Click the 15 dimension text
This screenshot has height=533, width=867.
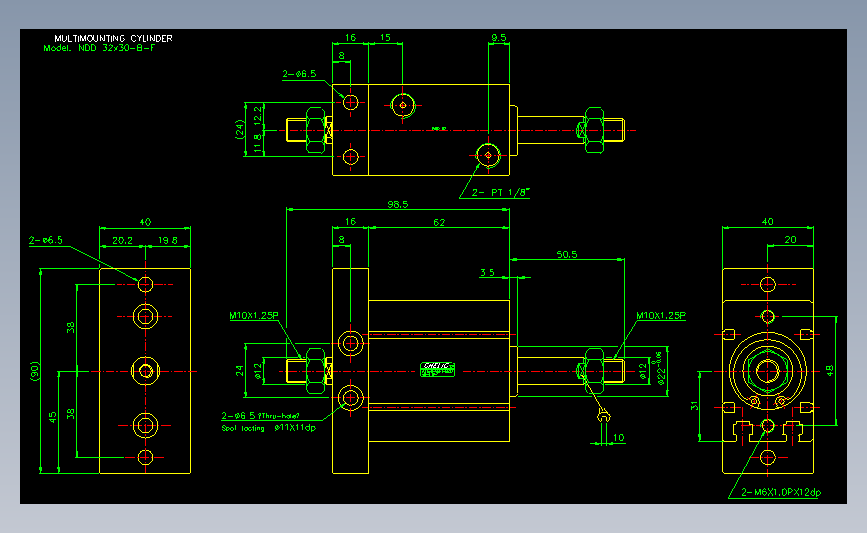click(x=385, y=38)
